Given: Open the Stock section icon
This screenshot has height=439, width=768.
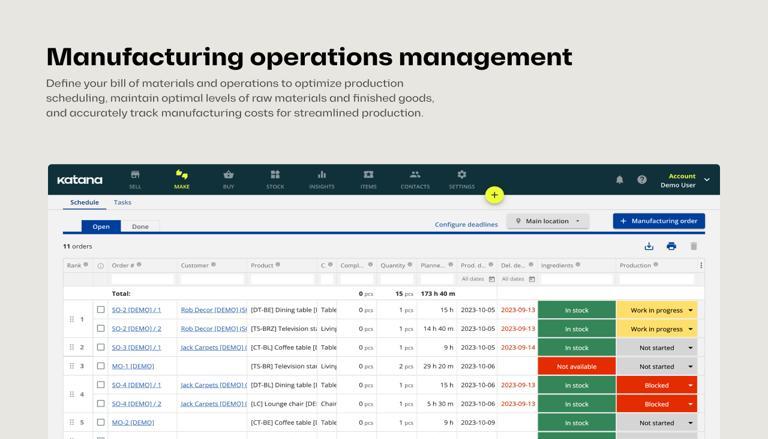Looking at the screenshot, I should 275,175.
